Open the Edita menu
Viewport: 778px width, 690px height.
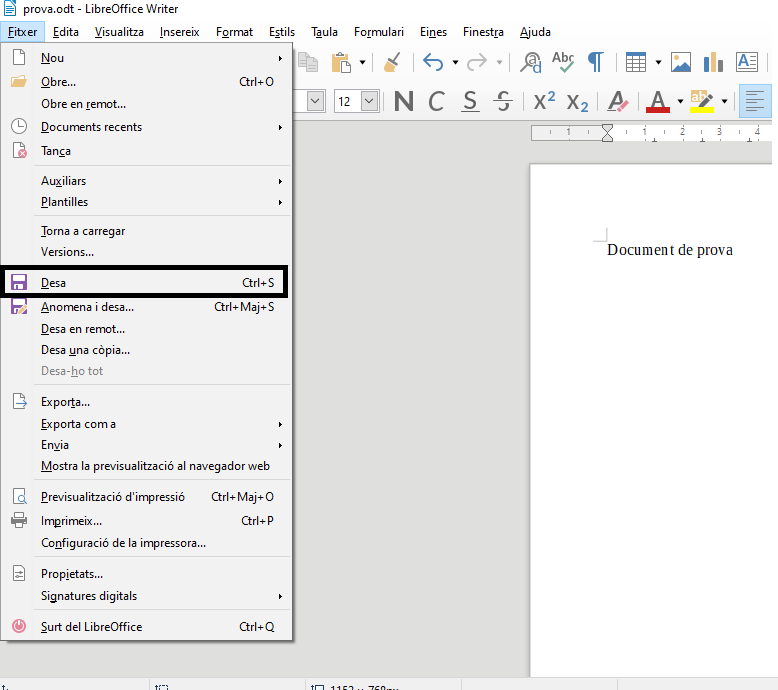pyautogui.click(x=66, y=32)
